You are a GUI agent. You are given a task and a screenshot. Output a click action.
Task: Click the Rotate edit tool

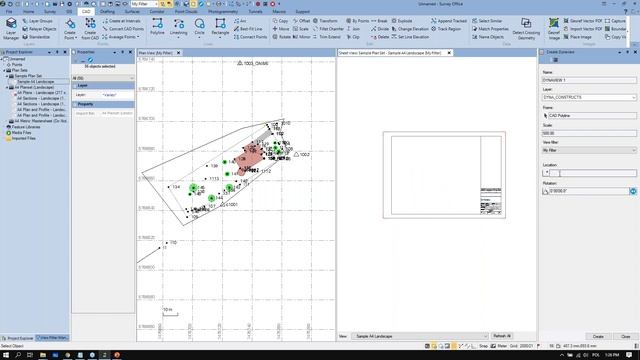pos(282,37)
